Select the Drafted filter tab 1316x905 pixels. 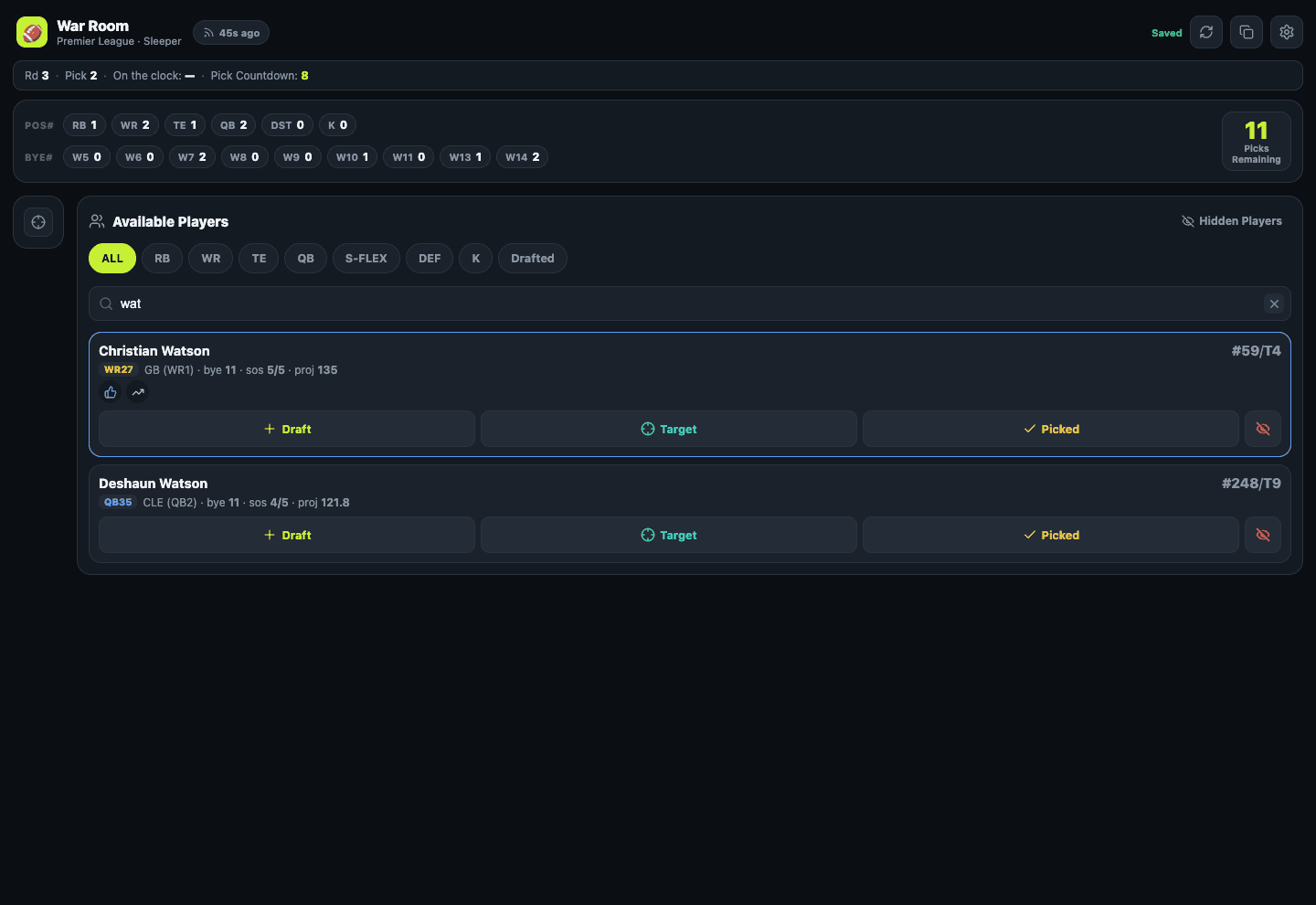533,259
